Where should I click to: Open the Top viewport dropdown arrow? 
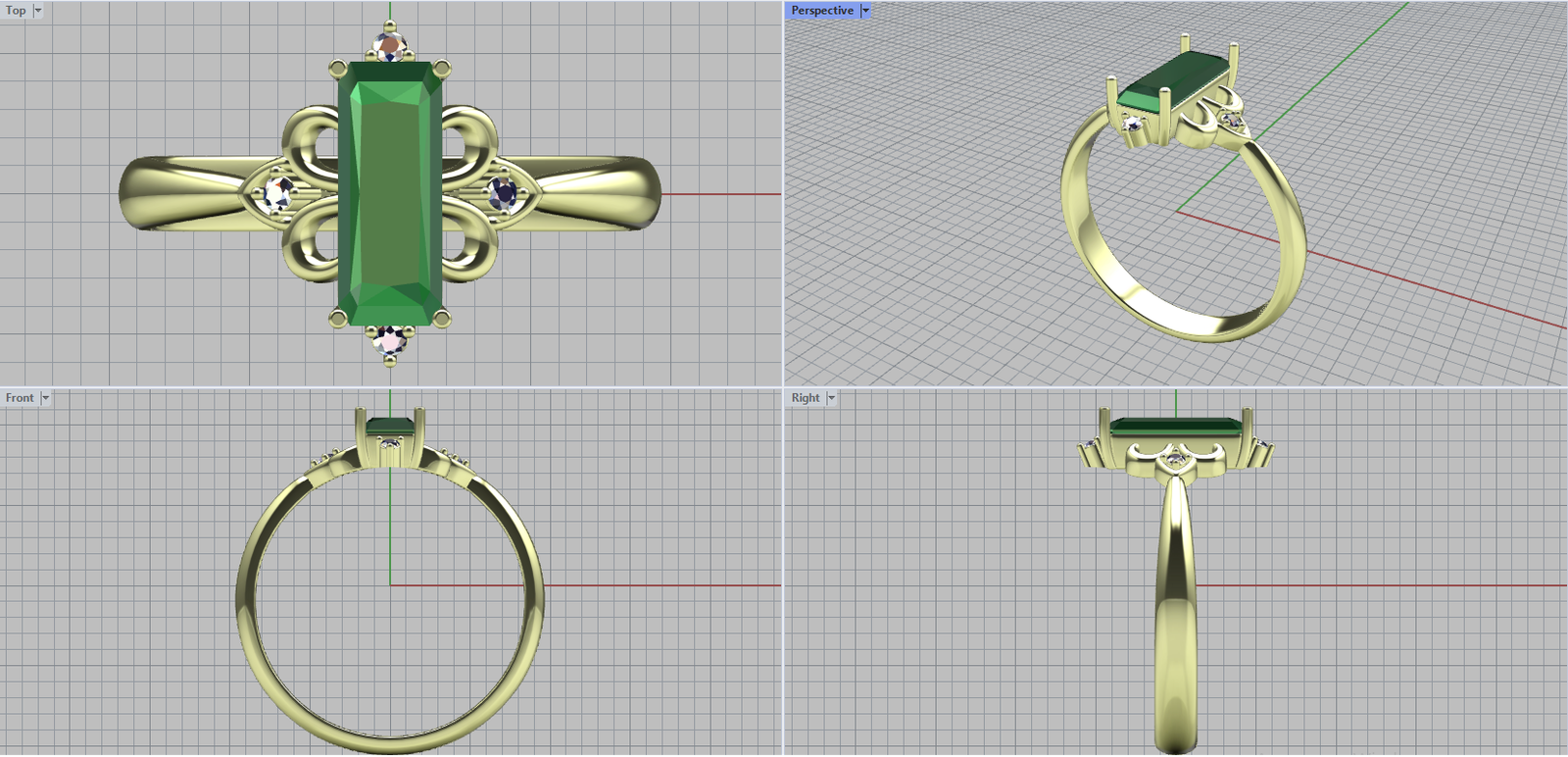(x=38, y=11)
